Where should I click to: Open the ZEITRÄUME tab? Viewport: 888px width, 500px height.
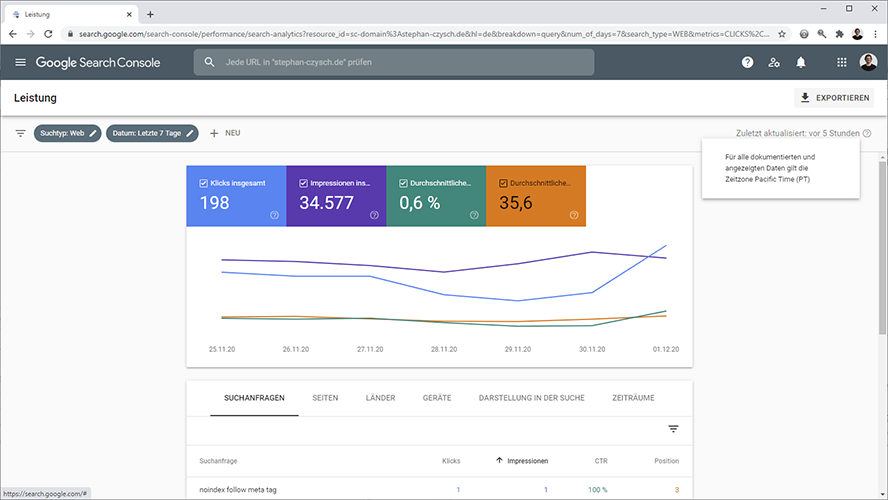[x=633, y=398]
